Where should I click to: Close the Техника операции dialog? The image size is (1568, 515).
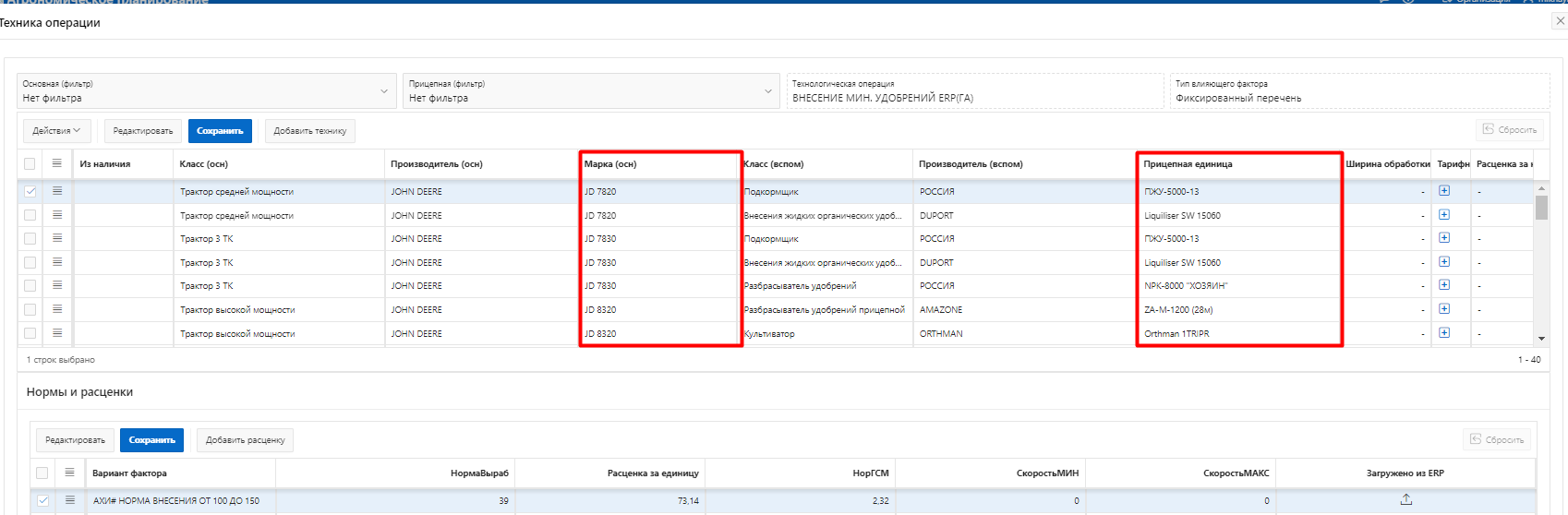click(1560, 21)
